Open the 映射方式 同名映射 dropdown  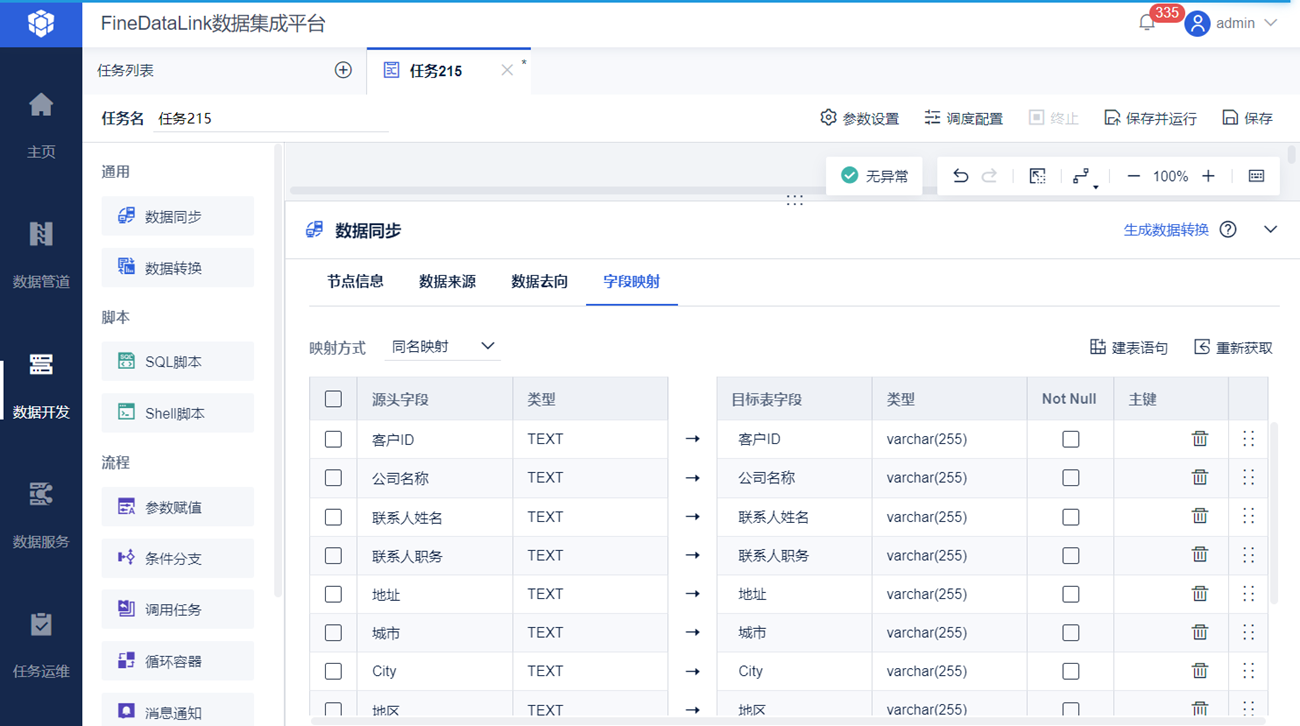tap(442, 347)
